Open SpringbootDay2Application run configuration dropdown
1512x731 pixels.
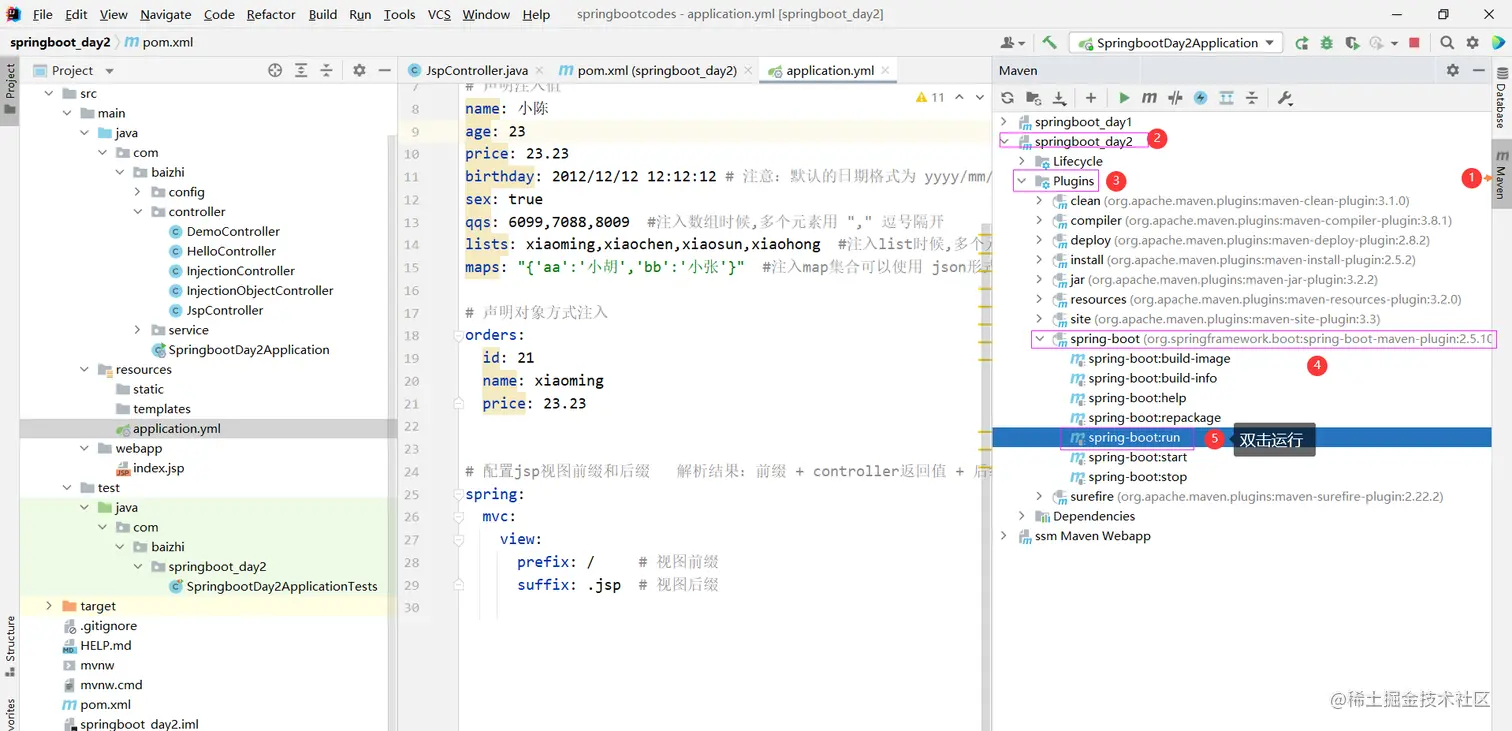point(1176,43)
